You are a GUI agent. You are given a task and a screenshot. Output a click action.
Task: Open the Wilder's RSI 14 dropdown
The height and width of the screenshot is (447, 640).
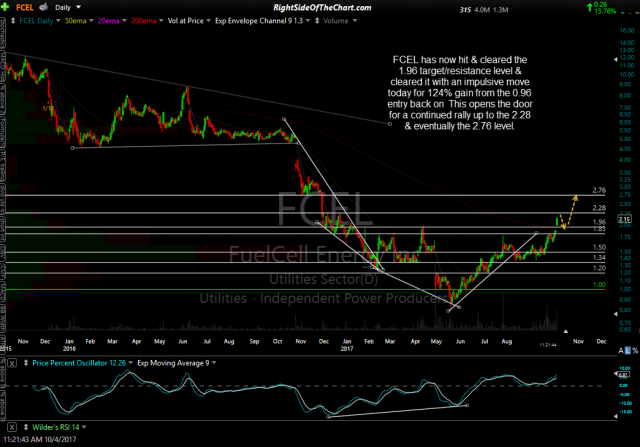(x=84, y=427)
